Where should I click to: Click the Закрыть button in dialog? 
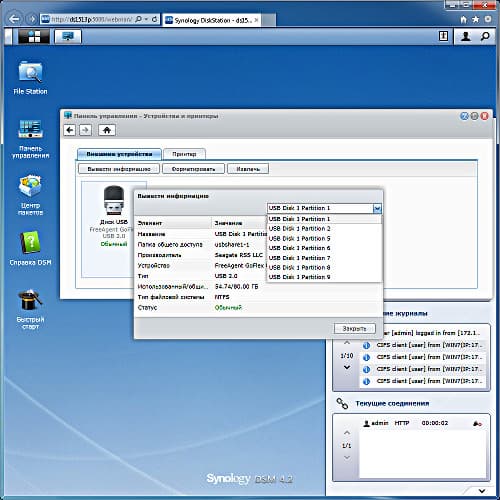355,328
